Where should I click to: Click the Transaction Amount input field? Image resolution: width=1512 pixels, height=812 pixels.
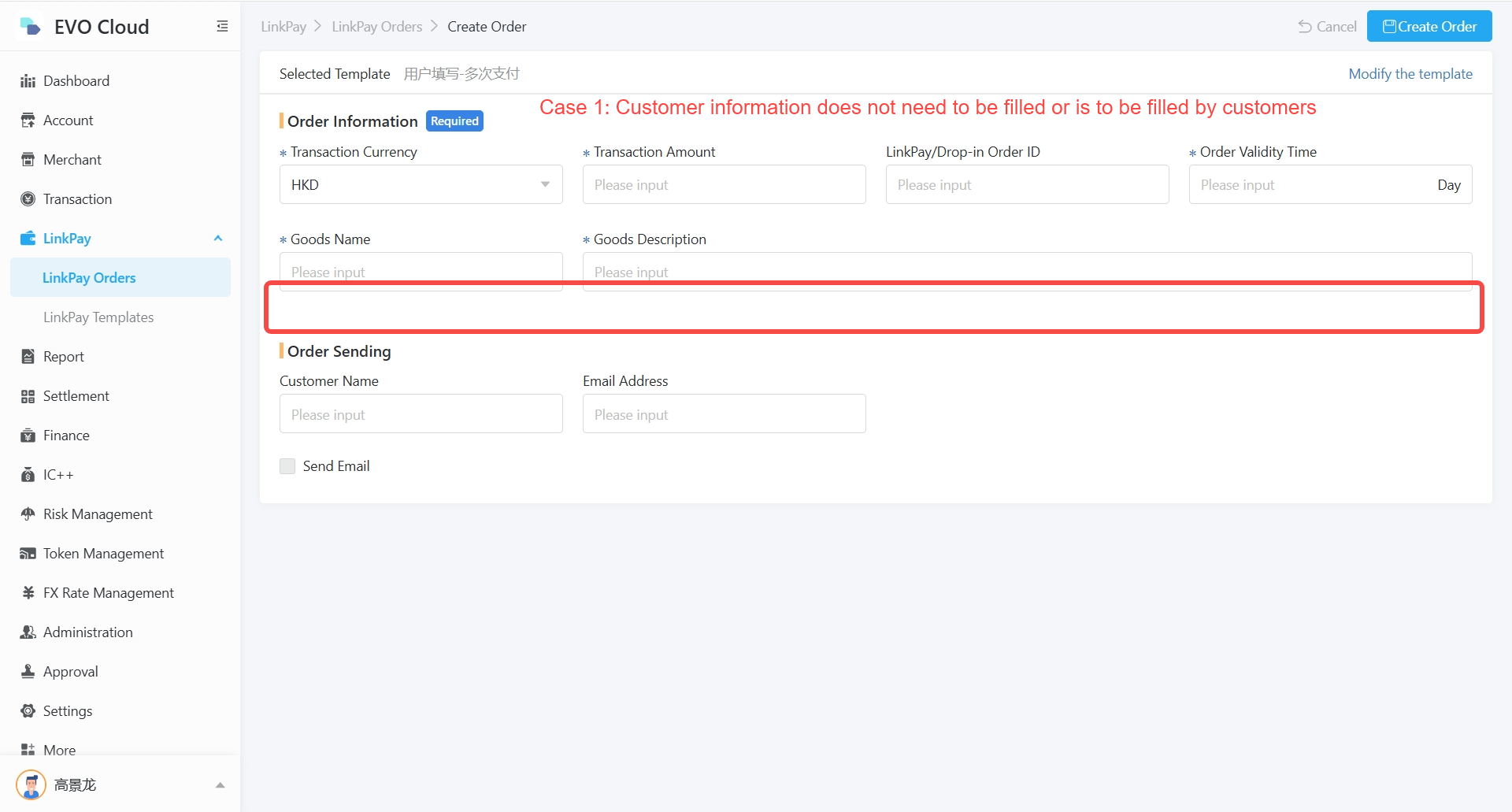pos(724,185)
